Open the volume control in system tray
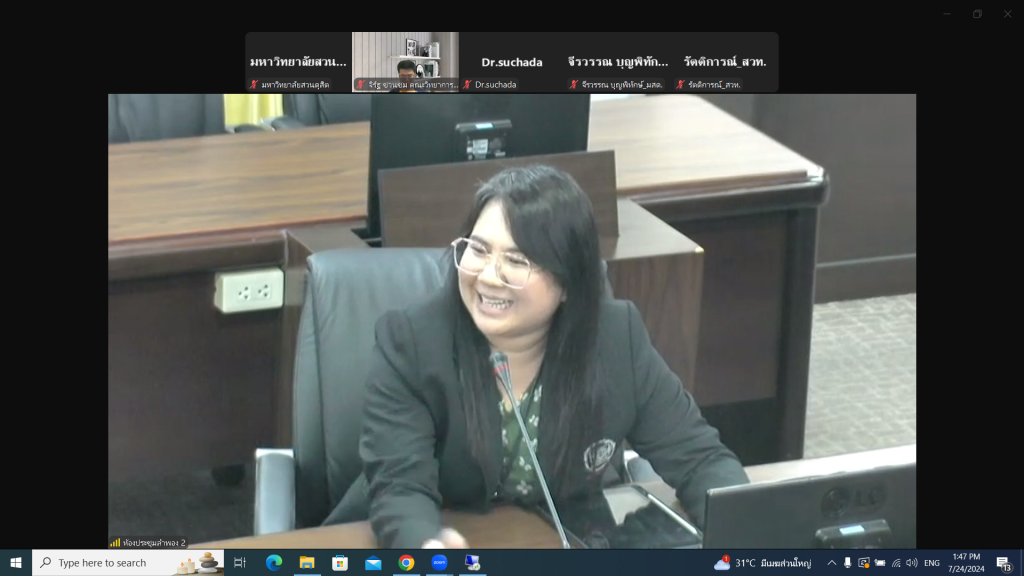 click(911, 563)
